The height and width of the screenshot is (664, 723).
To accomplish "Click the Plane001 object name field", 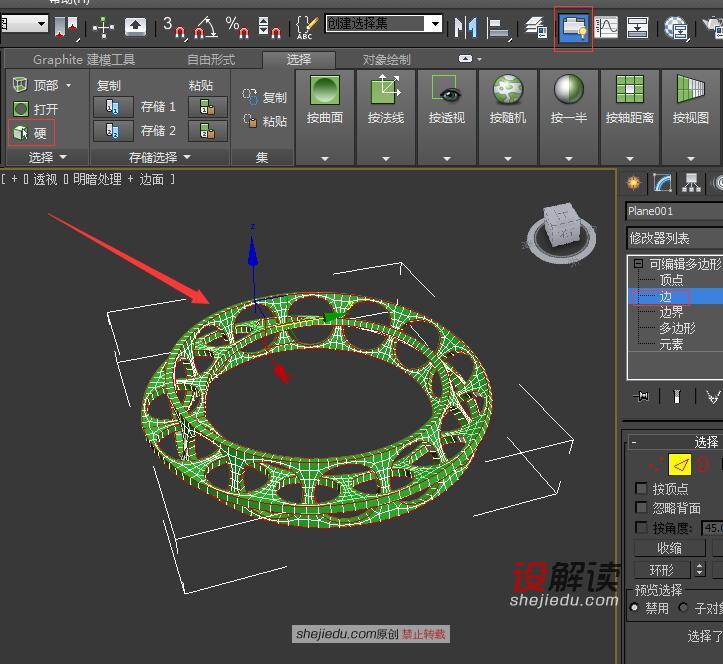I will coord(675,211).
